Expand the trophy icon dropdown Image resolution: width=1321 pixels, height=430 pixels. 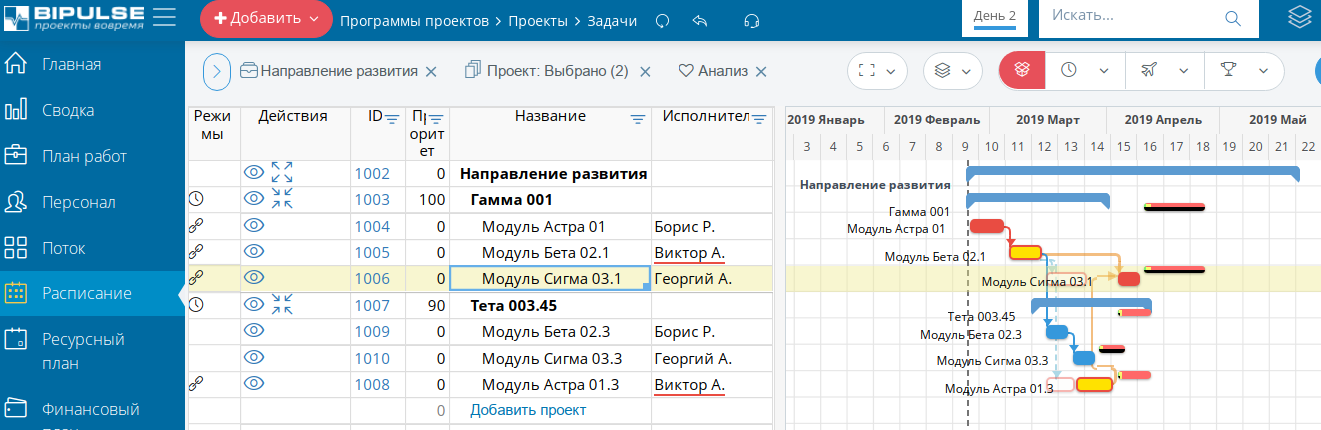pos(1238,70)
